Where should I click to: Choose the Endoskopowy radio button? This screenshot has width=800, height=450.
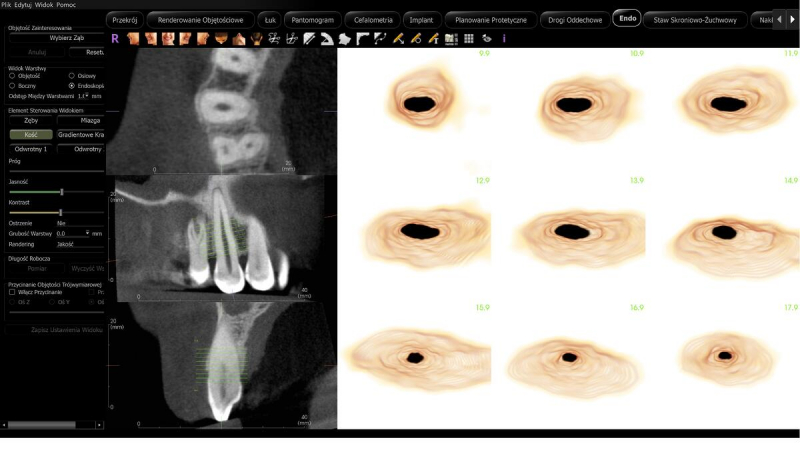(71, 86)
